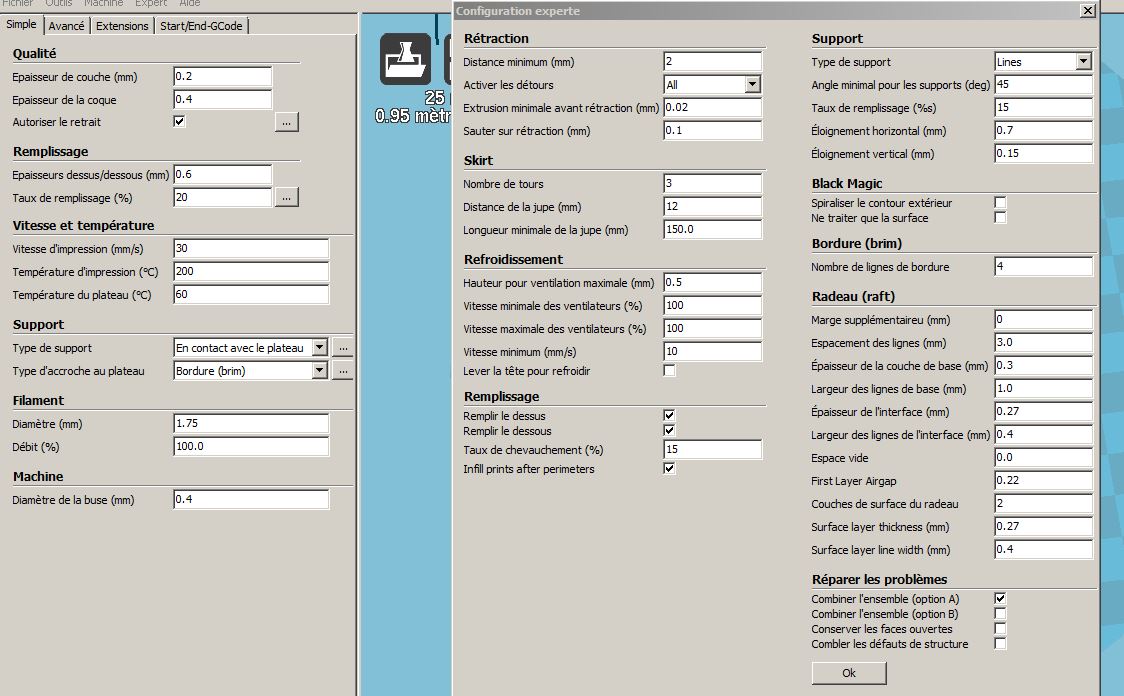Expand 'En contact avec le plateau' support dropdown
1124x696 pixels.
(319, 348)
